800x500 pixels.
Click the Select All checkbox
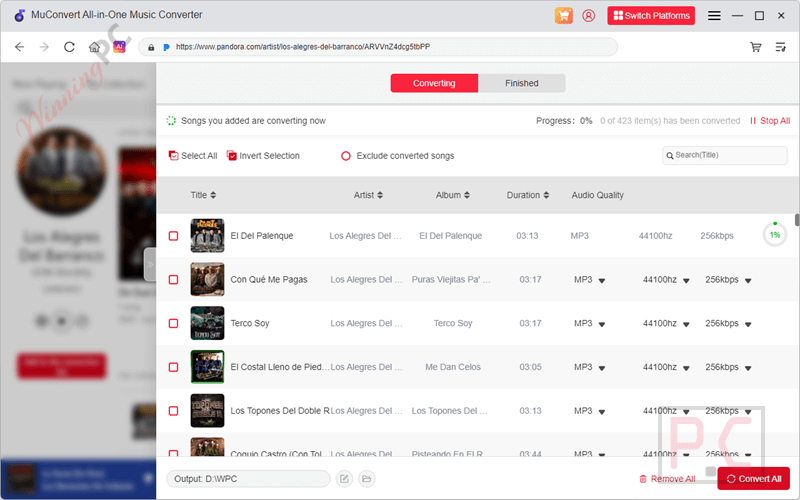click(173, 156)
